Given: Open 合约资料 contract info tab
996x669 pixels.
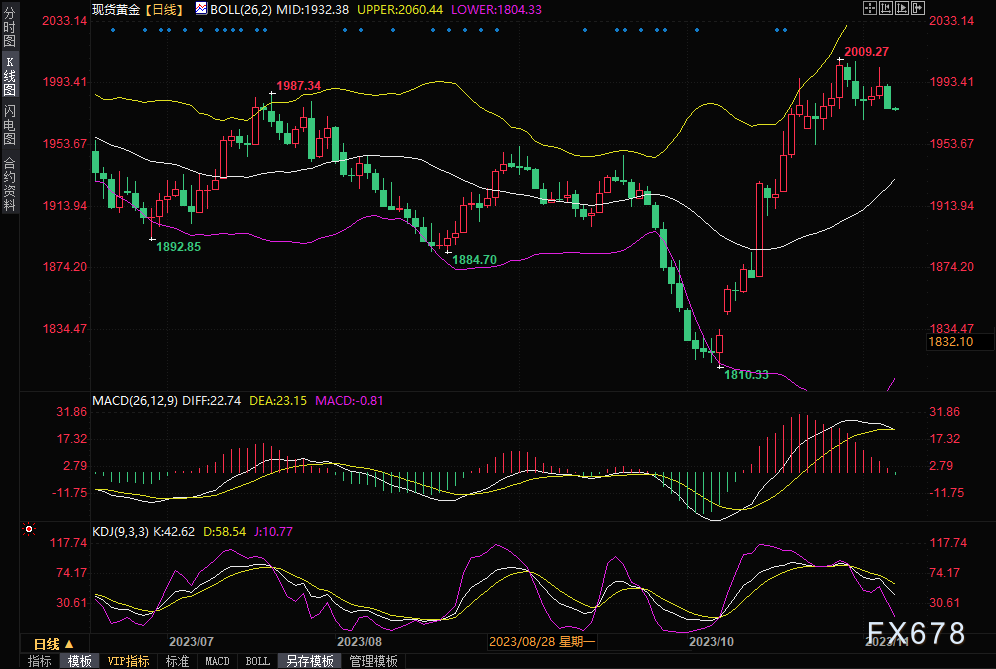Looking at the screenshot, I should (x=9, y=184).
